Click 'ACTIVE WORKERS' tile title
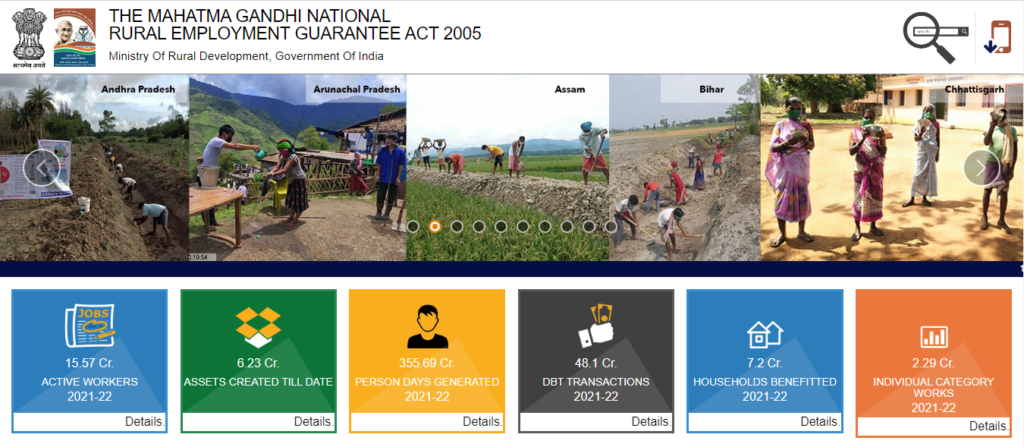The image size is (1024, 447). click(x=89, y=382)
